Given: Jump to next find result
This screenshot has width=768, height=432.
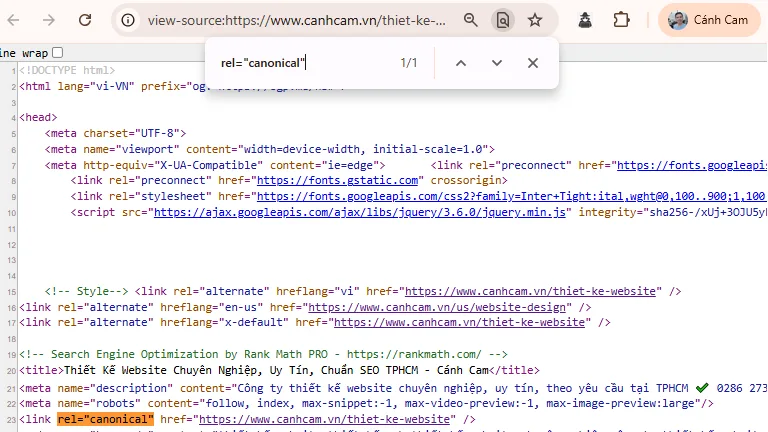Looking at the screenshot, I should pyautogui.click(x=497, y=63).
